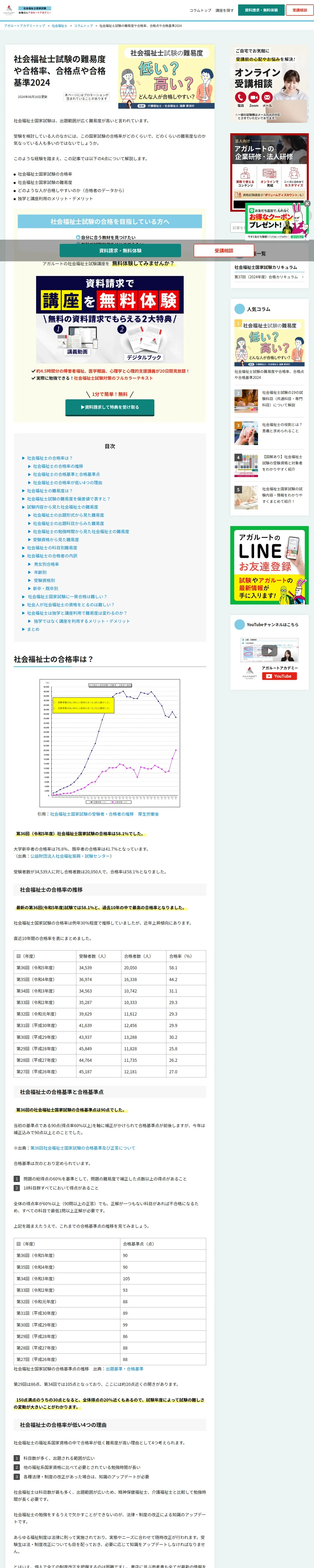Click the chevron next to 合格カリキュラム
The width and height of the screenshot is (314, 1568).
tap(302, 277)
